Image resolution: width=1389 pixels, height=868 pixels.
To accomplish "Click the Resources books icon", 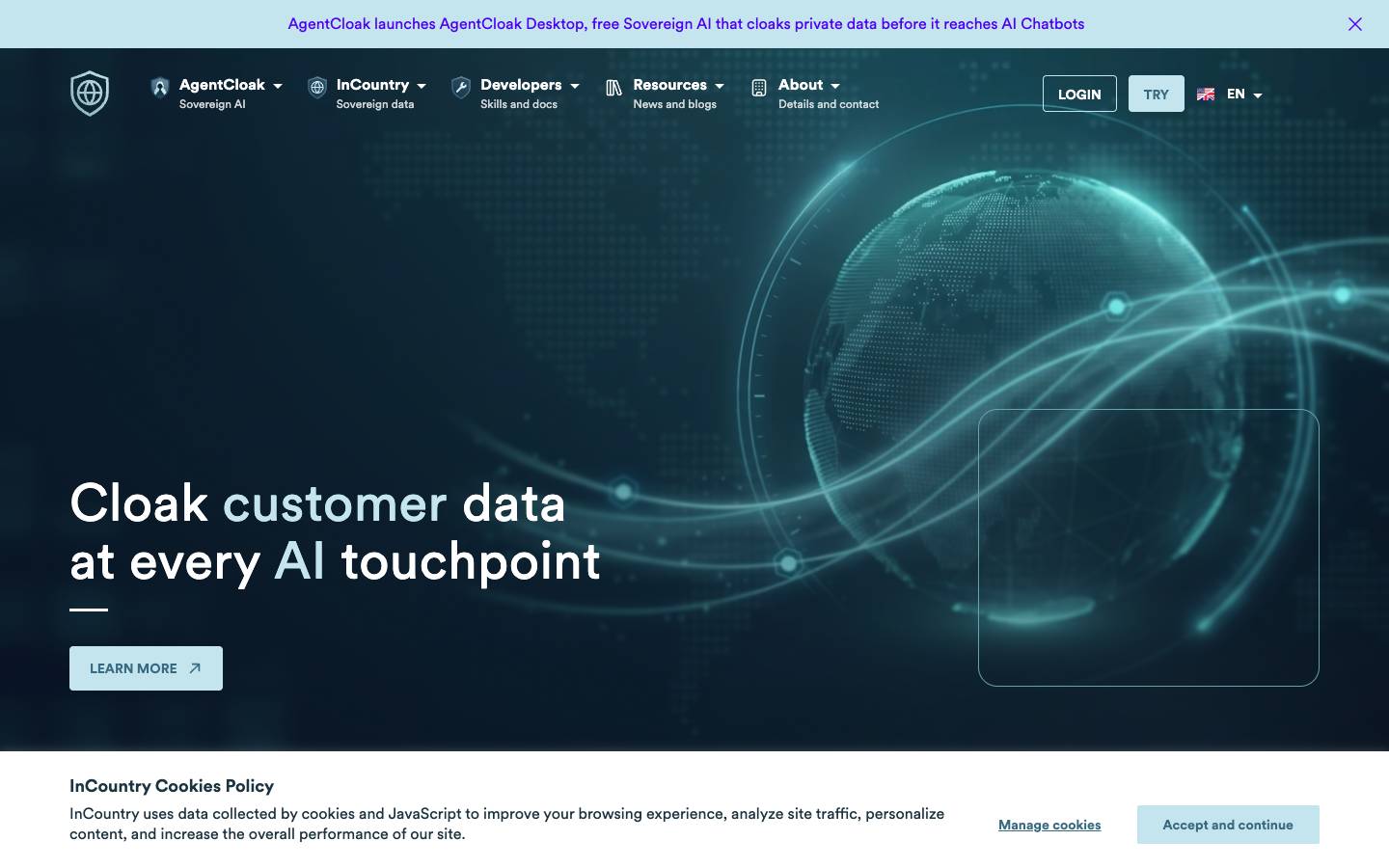I will pos(613,88).
